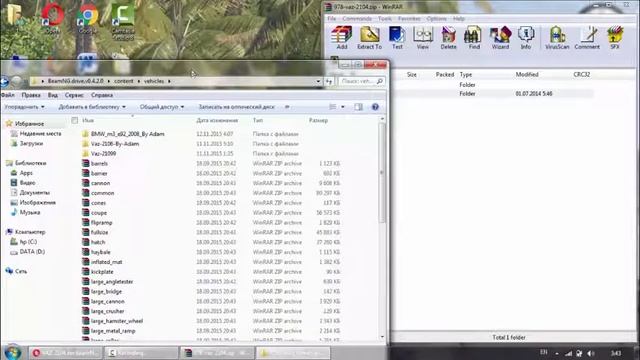Click the Find icon in WinRAR

[473, 37]
